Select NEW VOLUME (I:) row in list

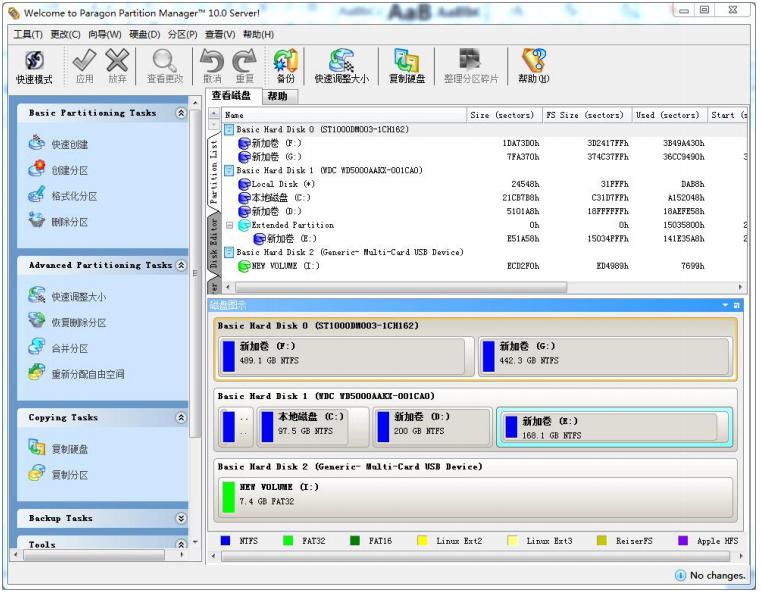click(x=484, y=266)
